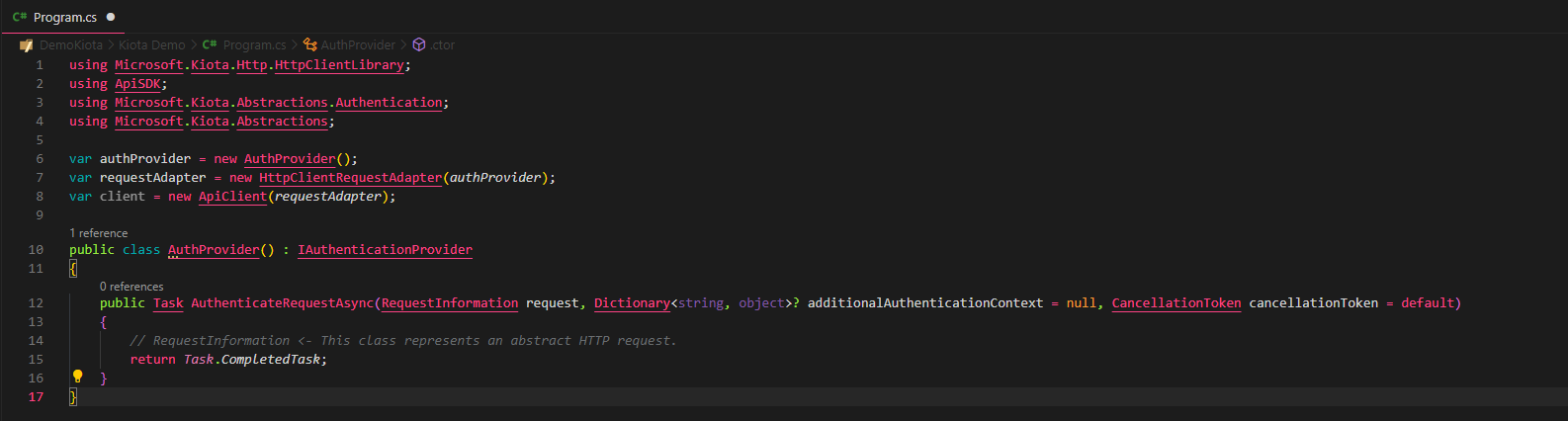Click HttpClientLibrary in the first using line
The height and width of the screenshot is (421, 1568).
coord(339,64)
